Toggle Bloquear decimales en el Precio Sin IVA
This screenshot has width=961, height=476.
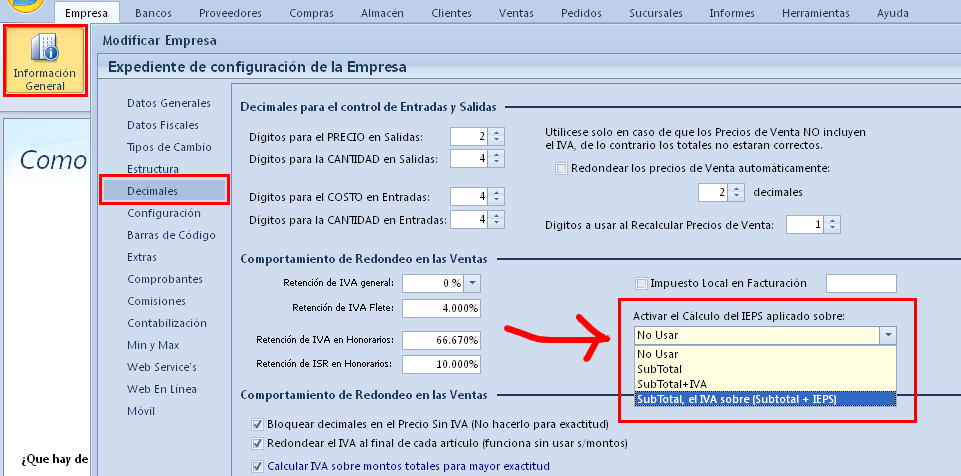coord(257,424)
